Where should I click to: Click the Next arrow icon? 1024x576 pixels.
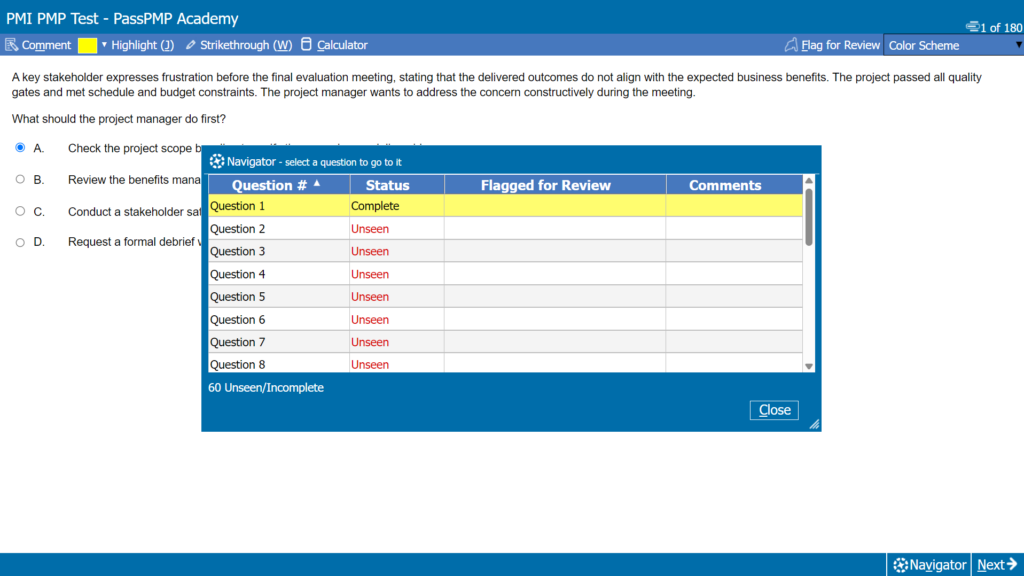tap(1012, 564)
